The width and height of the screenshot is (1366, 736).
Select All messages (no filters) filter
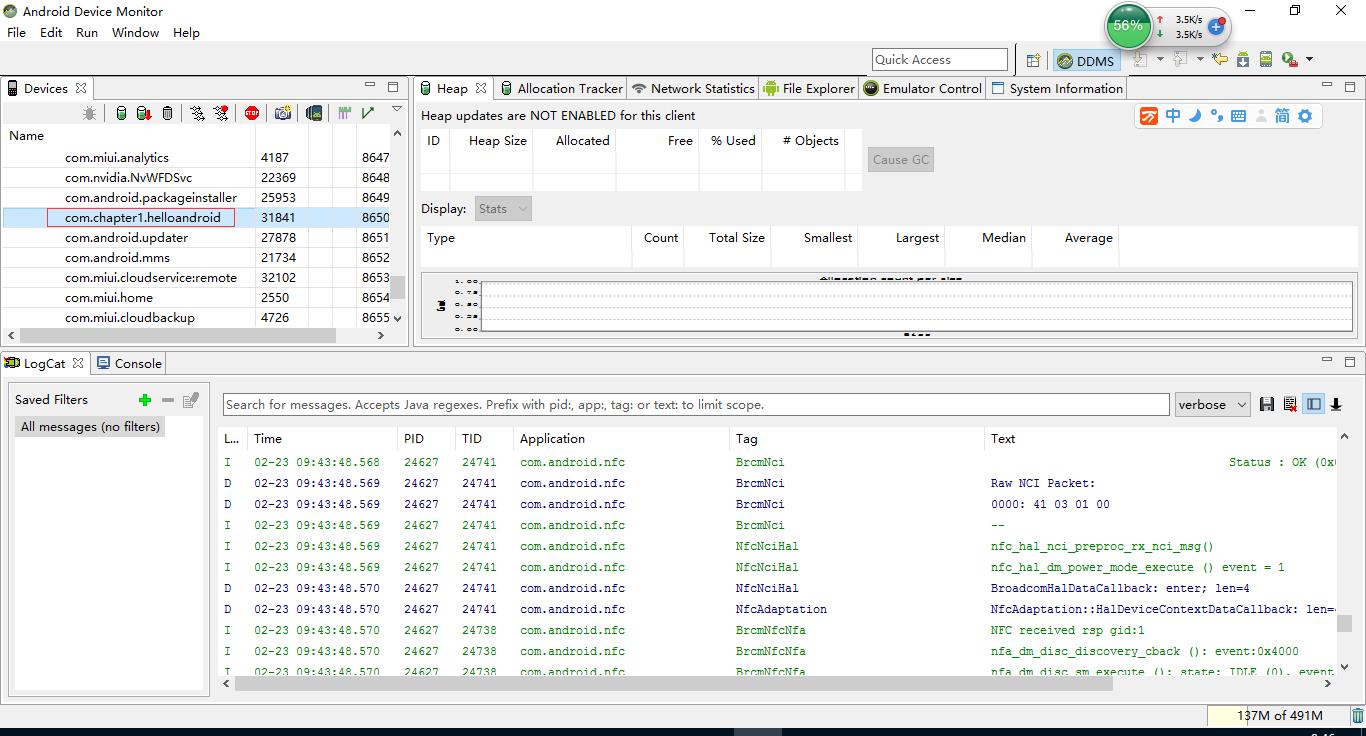tap(90, 426)
